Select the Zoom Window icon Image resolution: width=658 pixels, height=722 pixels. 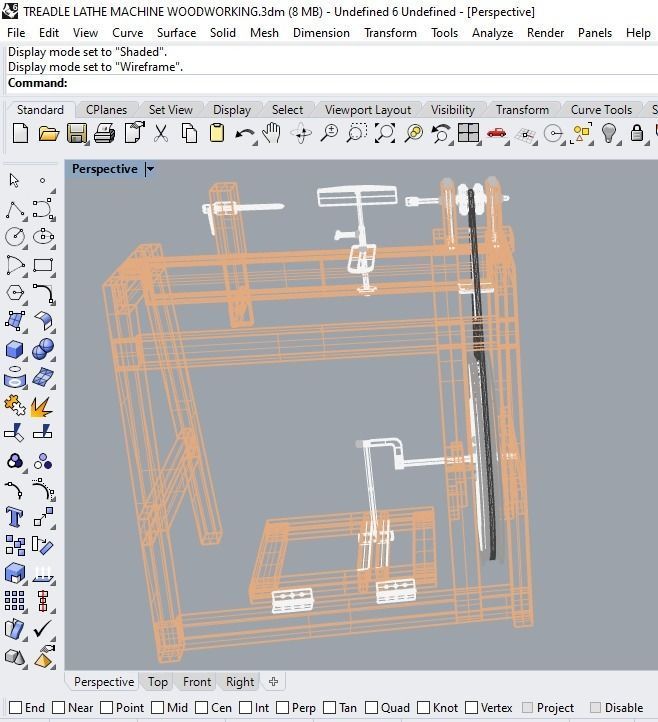click(x=357, y=134)
